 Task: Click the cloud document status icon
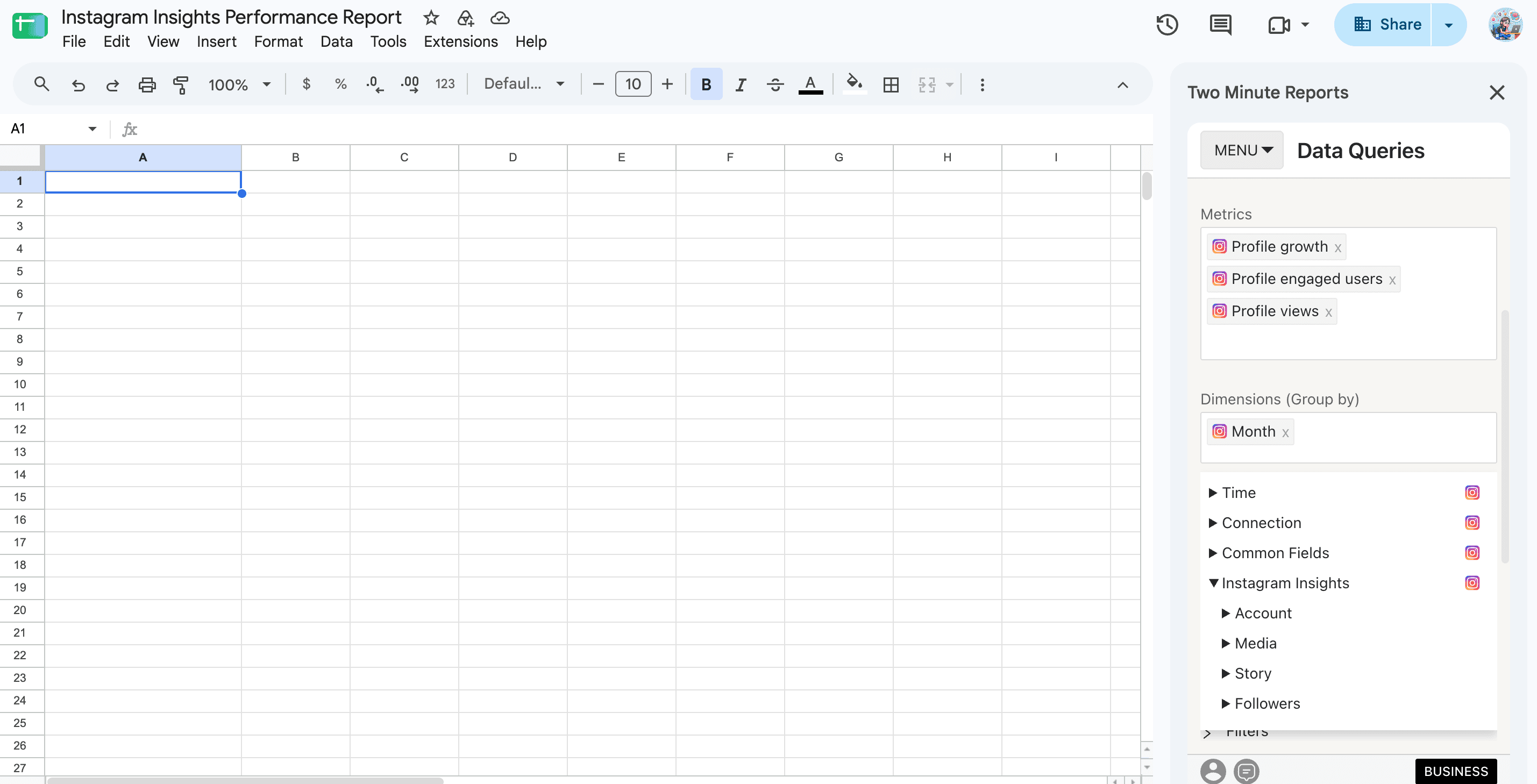[x=500, y=18]
